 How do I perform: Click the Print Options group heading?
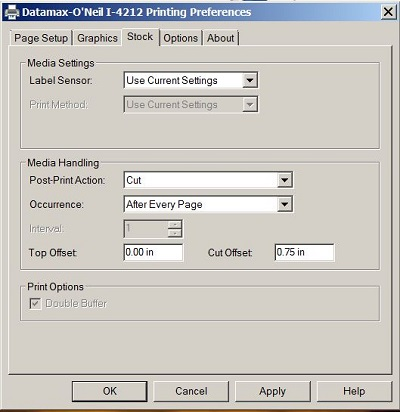point(55,287)
